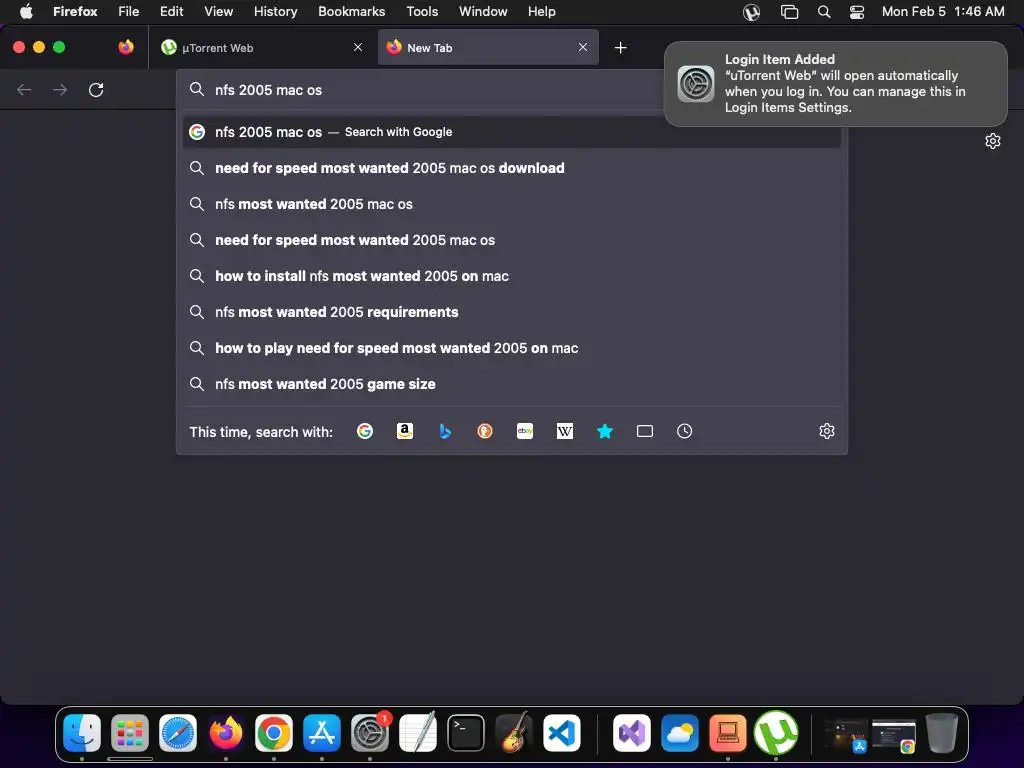This screenshot has width=1024, height=768.
Task: Open the Firefox application menu
Action: [x=75, y=11]
